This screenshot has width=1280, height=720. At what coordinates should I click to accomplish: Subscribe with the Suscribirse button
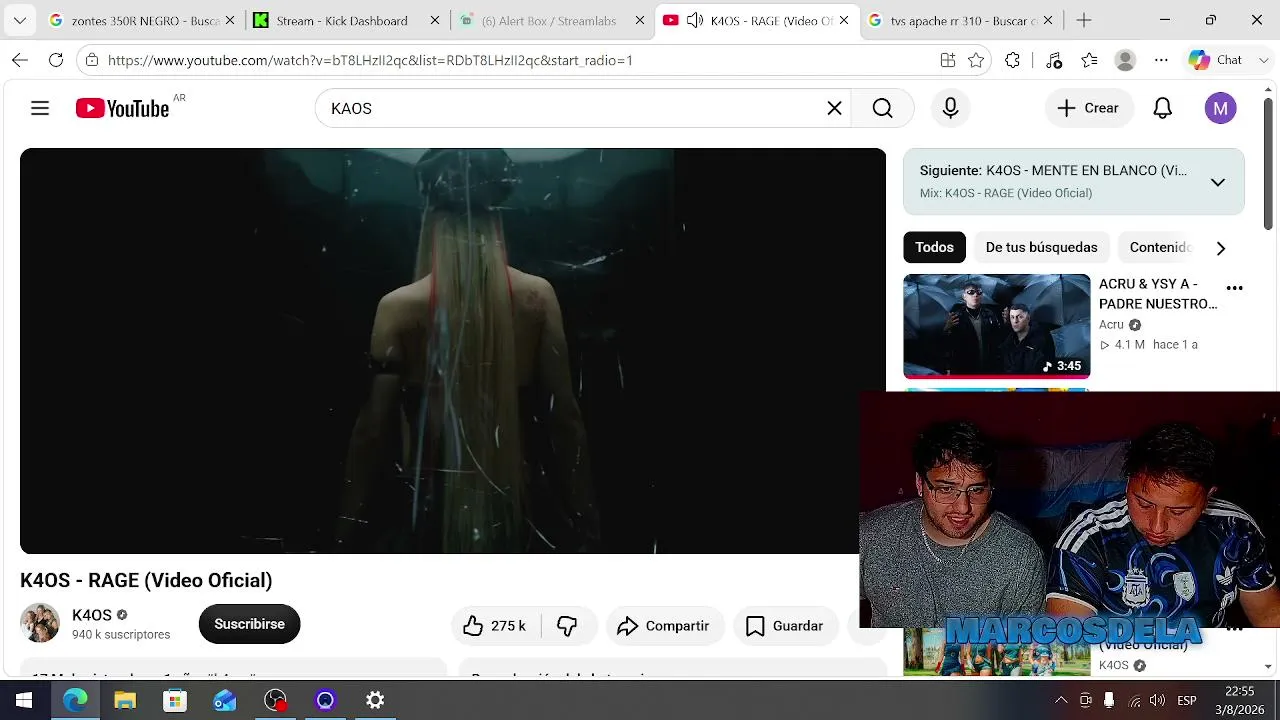[x=249, y=624]
